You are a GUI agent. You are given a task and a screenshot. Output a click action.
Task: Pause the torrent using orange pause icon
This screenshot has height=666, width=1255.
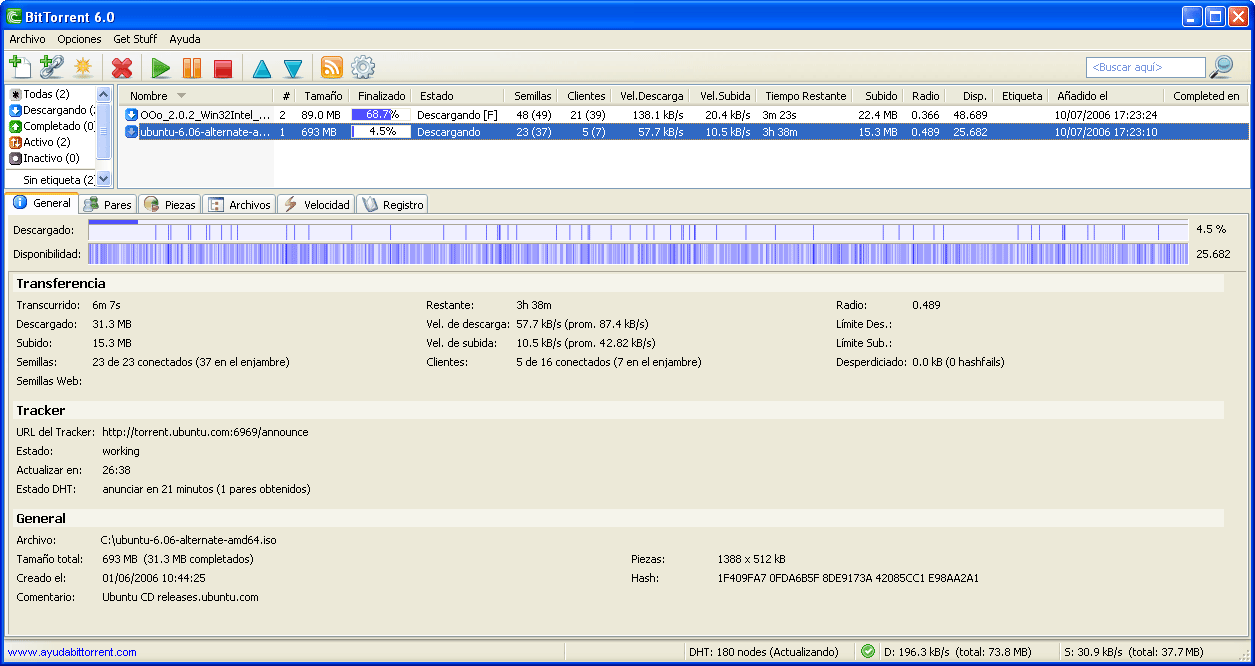point(191,68)
